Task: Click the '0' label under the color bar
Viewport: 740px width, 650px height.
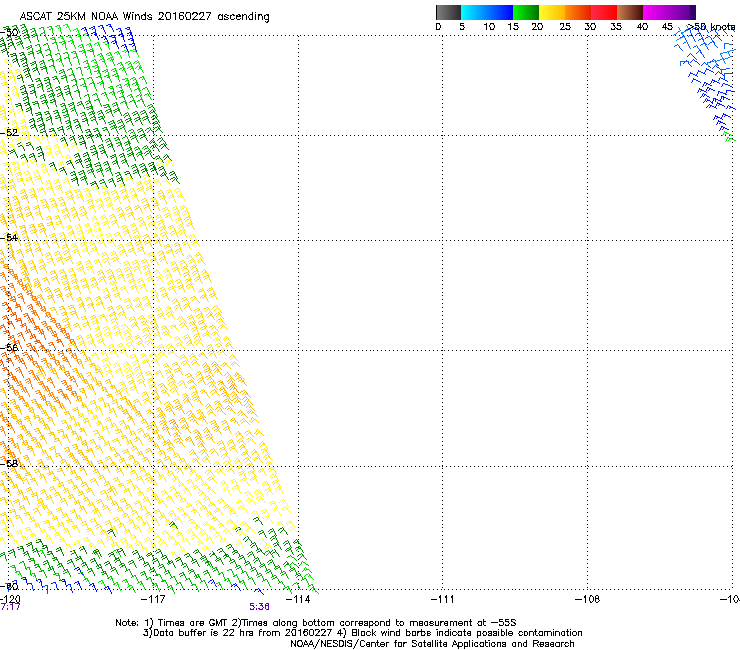Action: [438, 27]
